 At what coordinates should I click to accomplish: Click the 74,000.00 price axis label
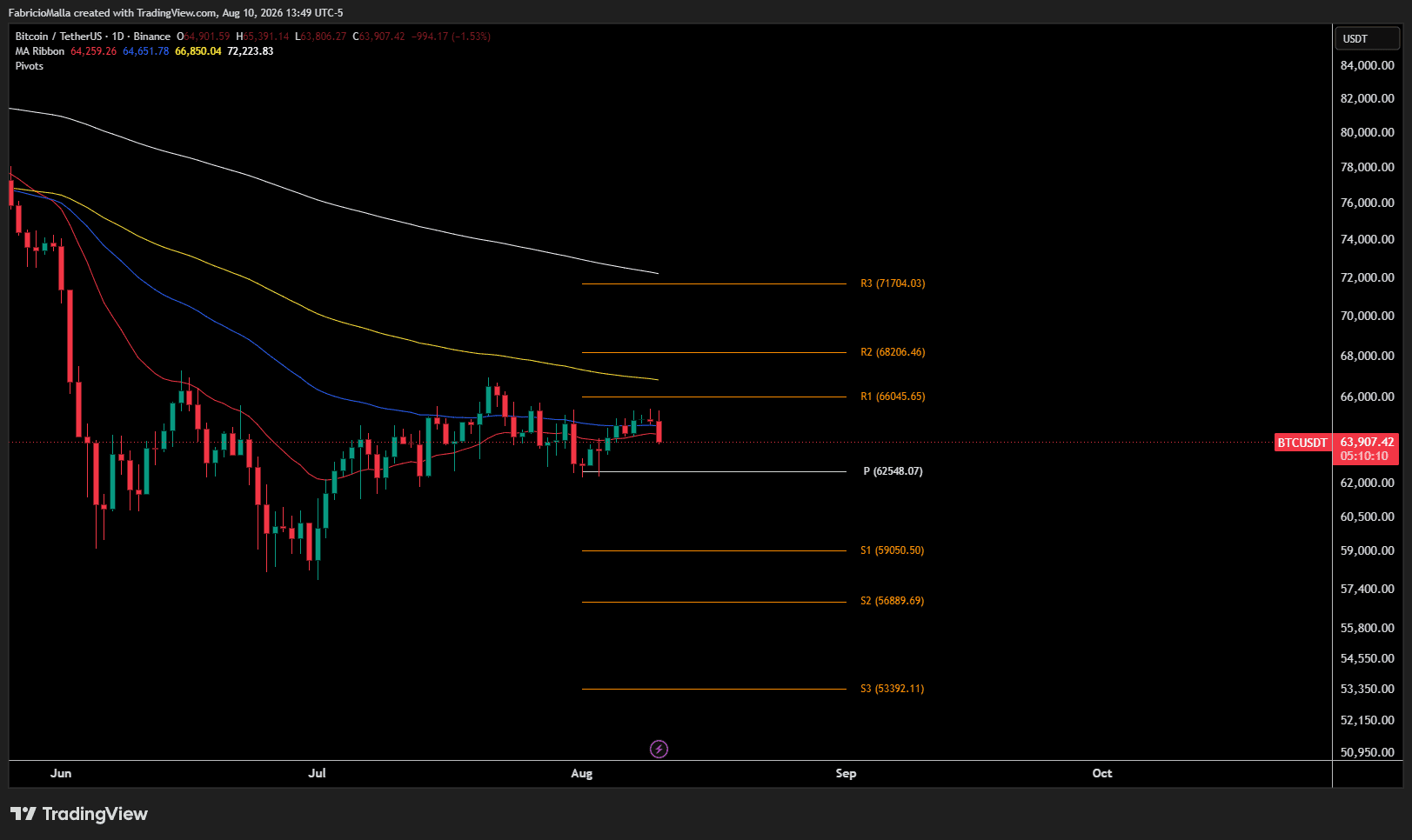tap(1367, 239)
